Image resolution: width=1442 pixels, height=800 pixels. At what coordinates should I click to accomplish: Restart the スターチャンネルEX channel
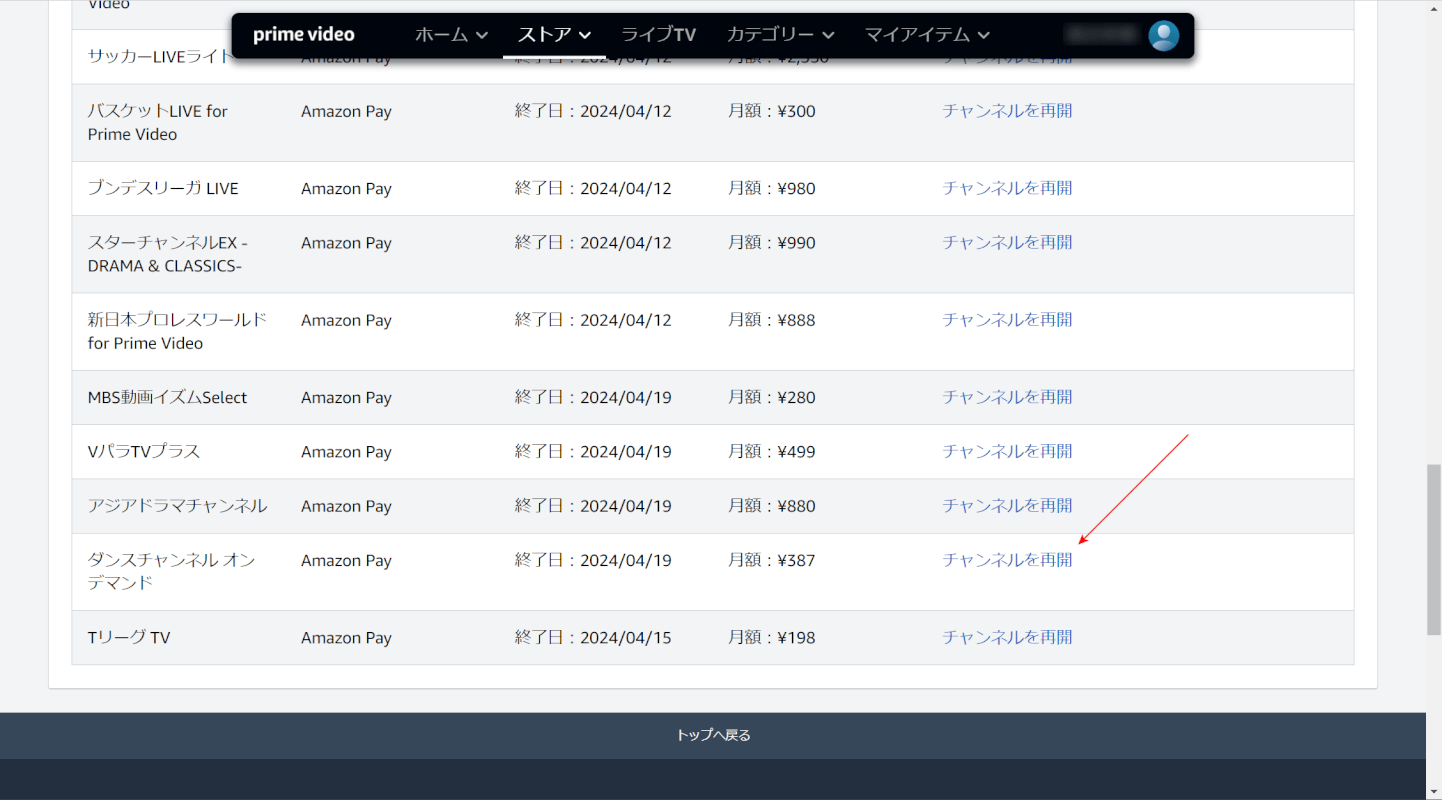pos(1007,242)
